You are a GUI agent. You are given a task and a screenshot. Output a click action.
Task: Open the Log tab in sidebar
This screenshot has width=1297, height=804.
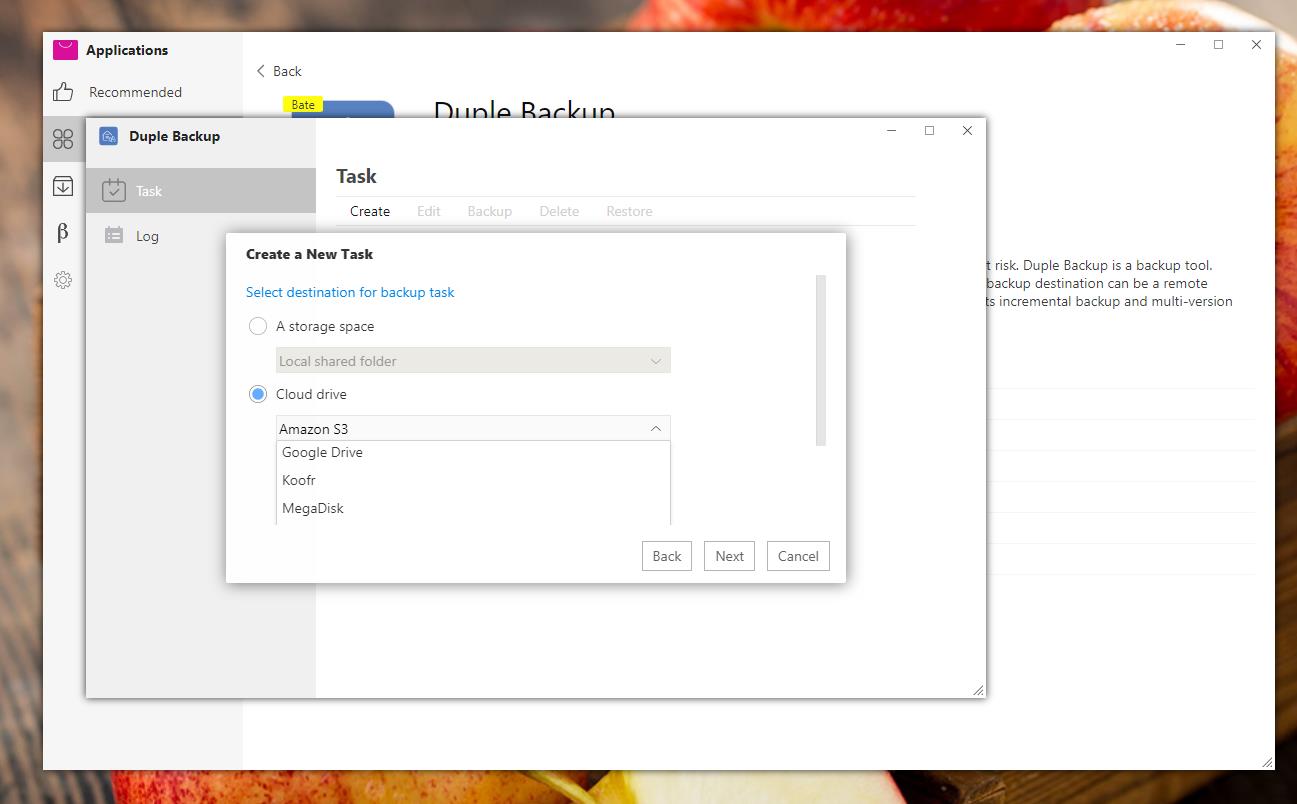click(147, 236)
